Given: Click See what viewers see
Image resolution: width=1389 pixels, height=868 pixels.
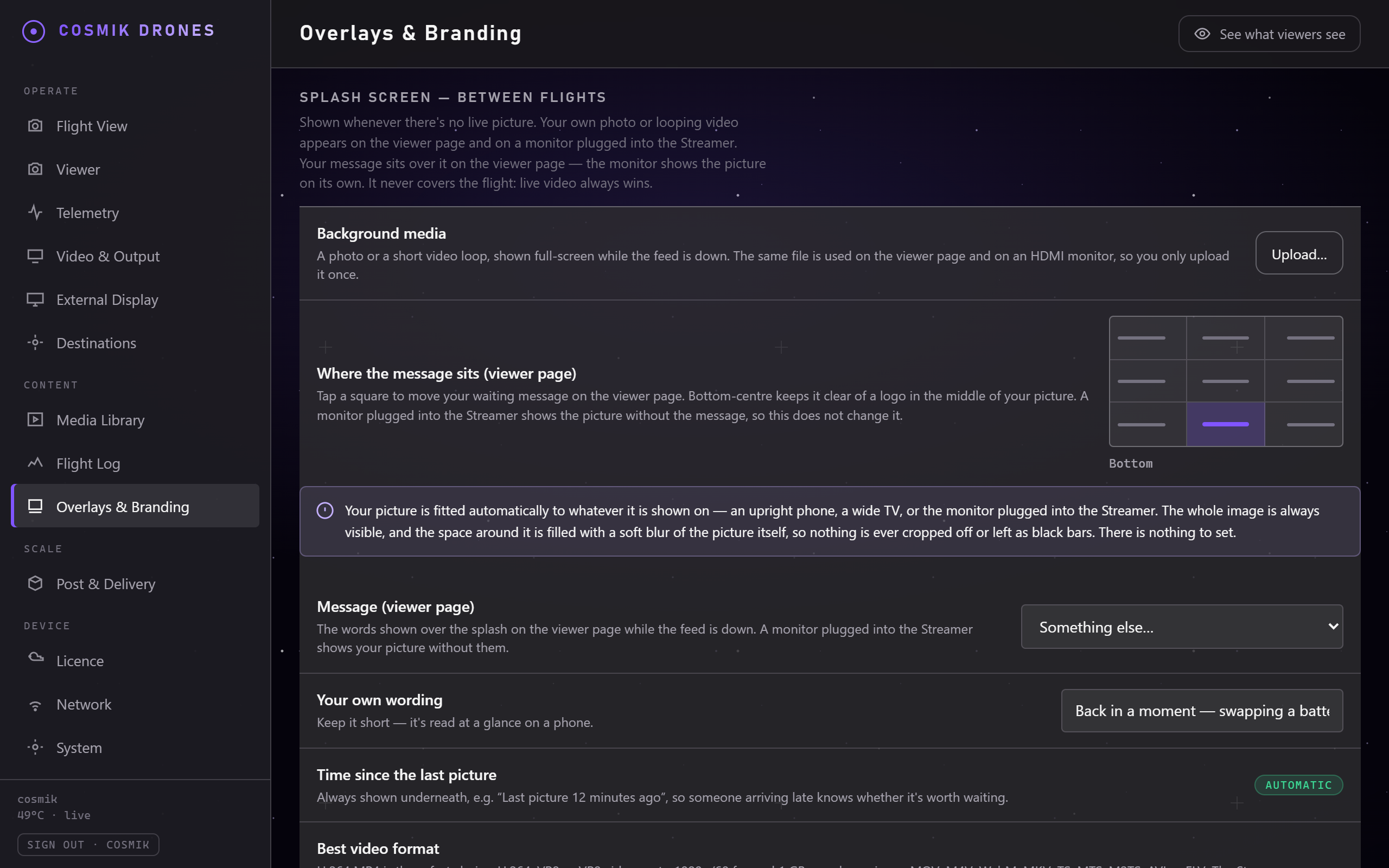Looking at the screenshot, I should [x=1269, y=34].
